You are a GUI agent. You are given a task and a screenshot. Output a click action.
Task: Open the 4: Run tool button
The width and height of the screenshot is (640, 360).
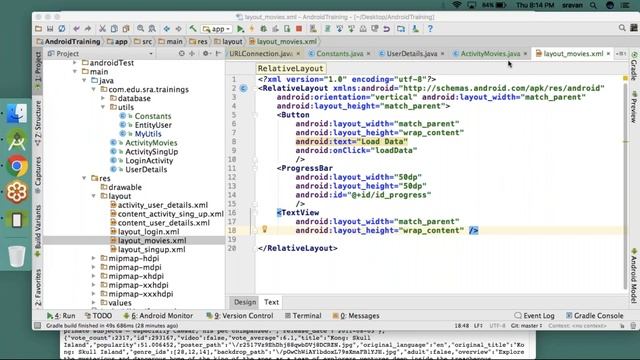(61, 316)
